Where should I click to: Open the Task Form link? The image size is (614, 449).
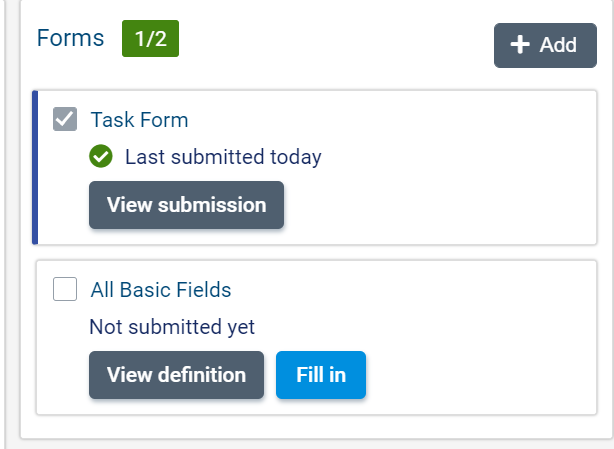point(139,120)
